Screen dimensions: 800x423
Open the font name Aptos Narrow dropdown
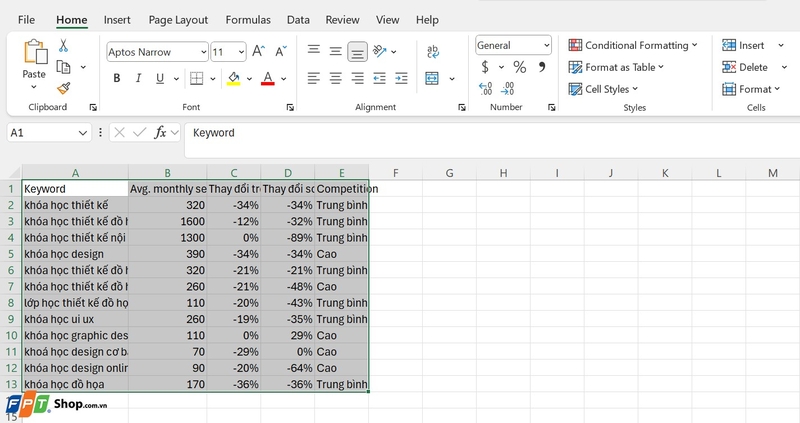tap(204, 52)
